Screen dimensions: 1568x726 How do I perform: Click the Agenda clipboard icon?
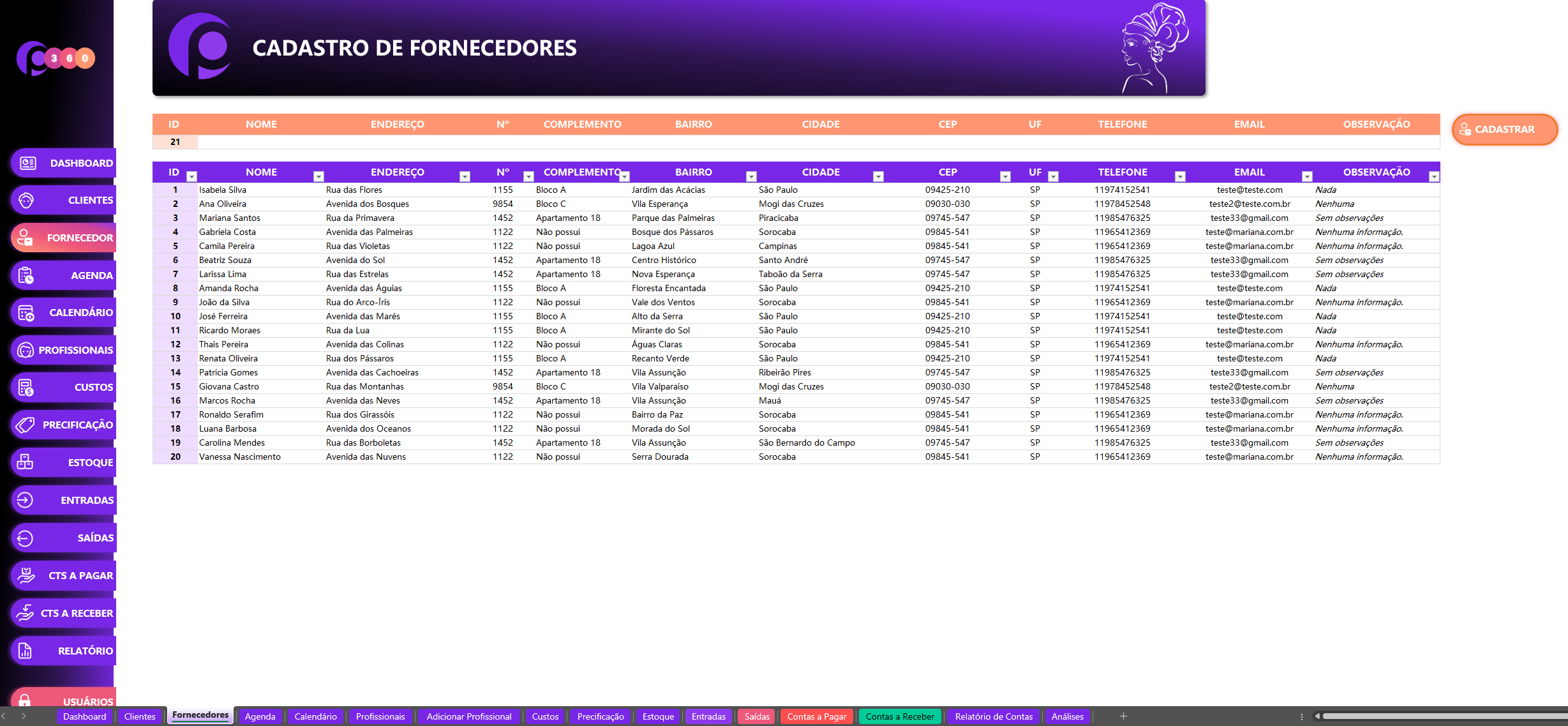click(26, 276)
